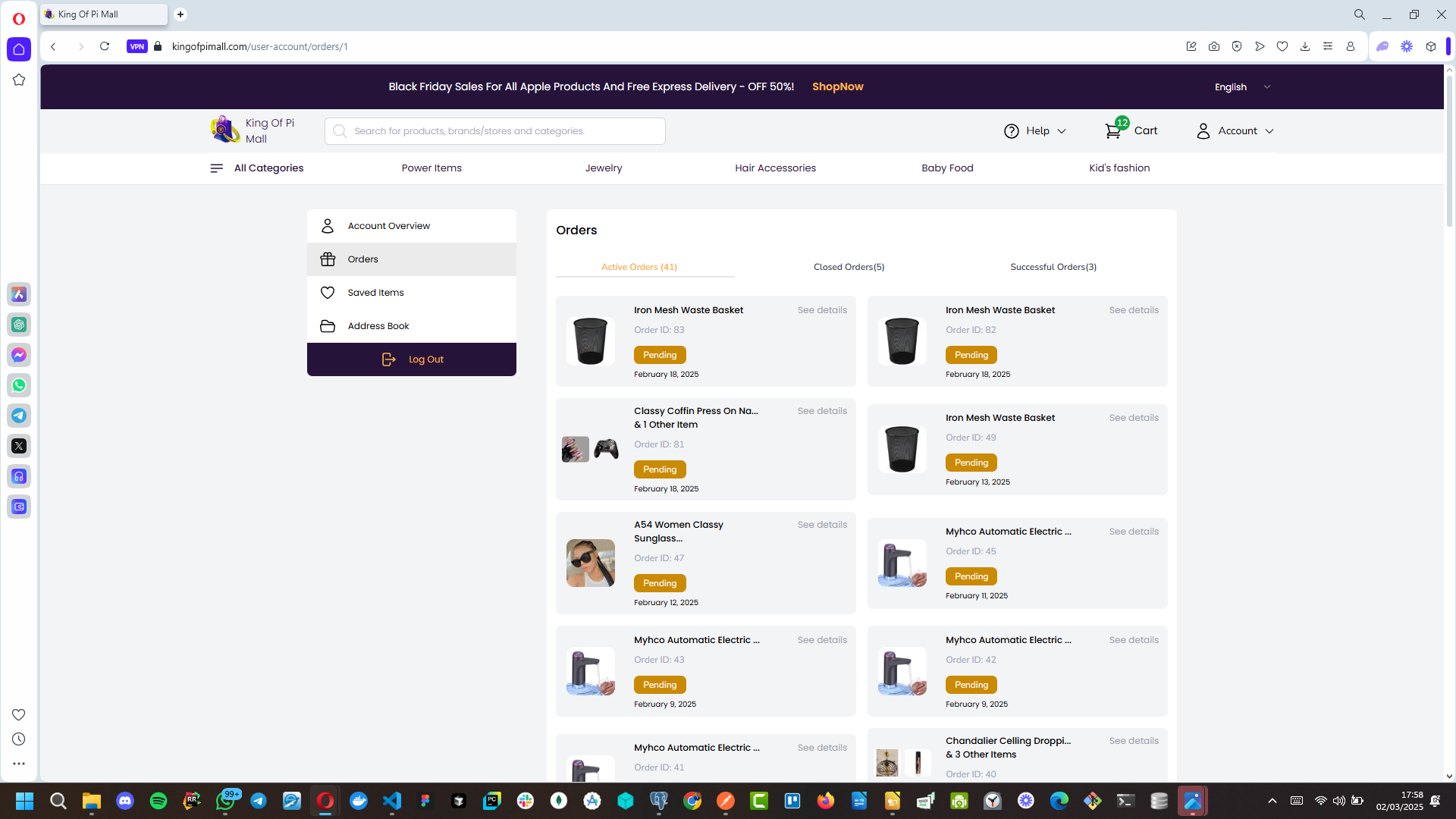Open WhatsApp in the Opera sidebar
The width and height of the screenshot is (1456, 819).
tap(19, 385)
